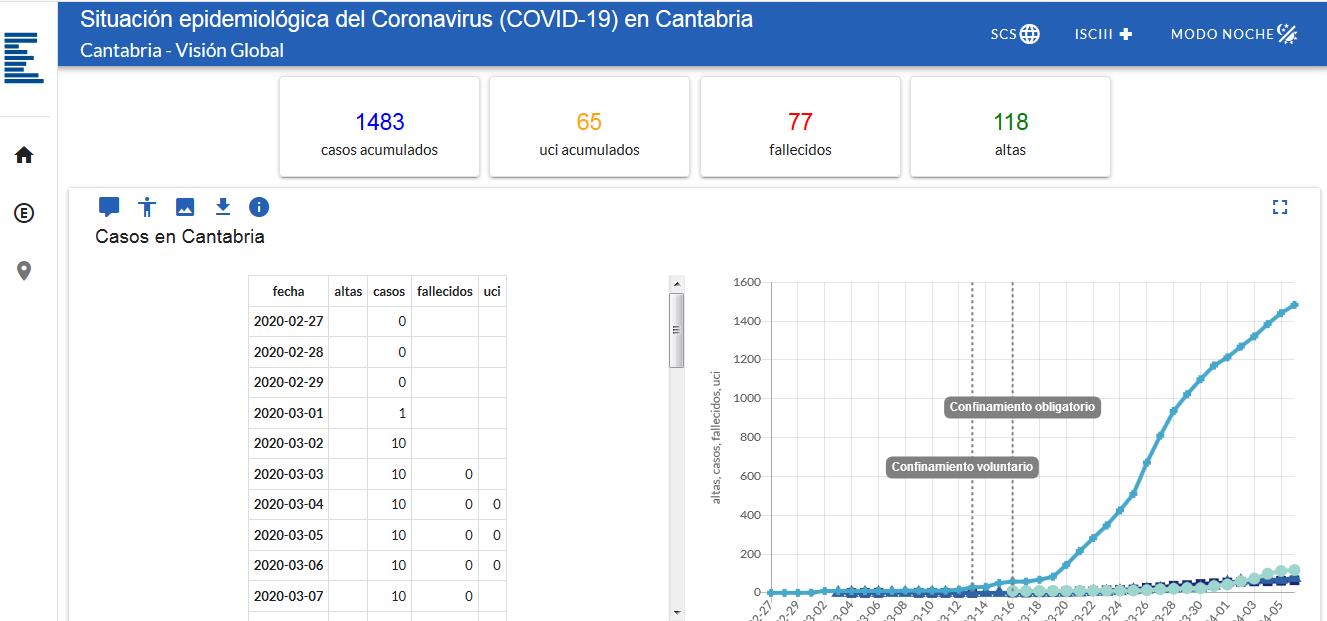Open the SCS globe link

pos(1015,34)
